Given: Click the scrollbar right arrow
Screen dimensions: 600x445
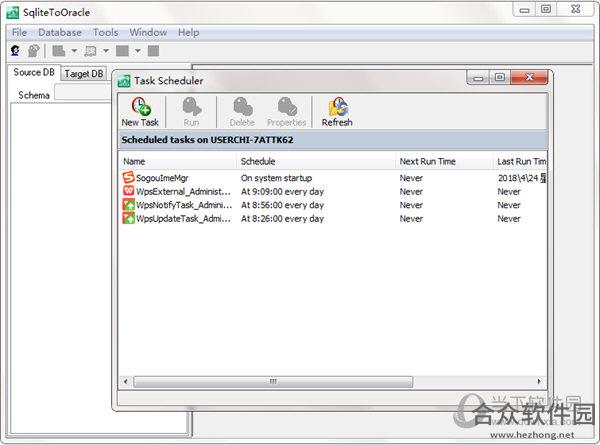Looking at the screenshot, I should point(539,381).
